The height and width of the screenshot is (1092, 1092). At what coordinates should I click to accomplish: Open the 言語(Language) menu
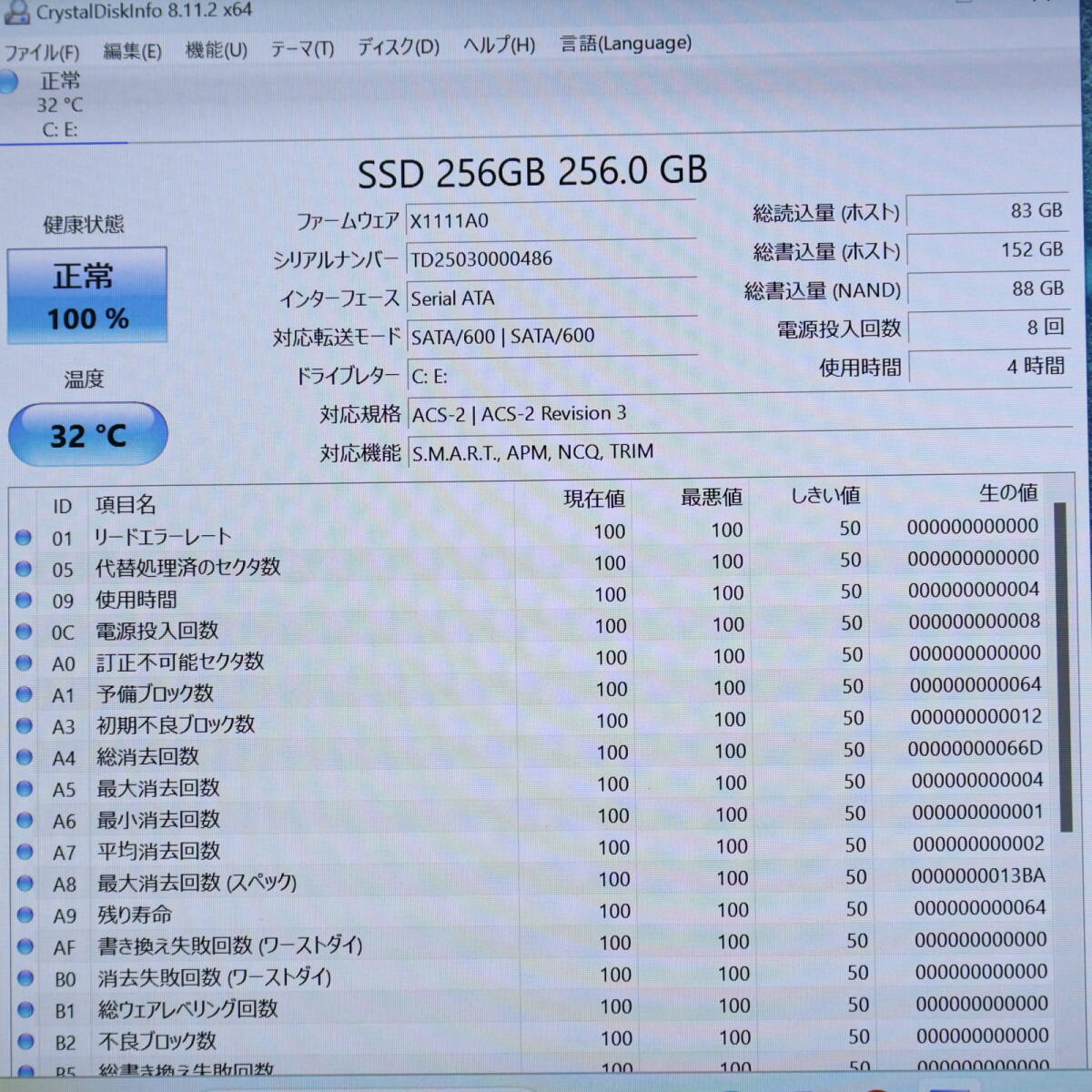click(625, 44)
